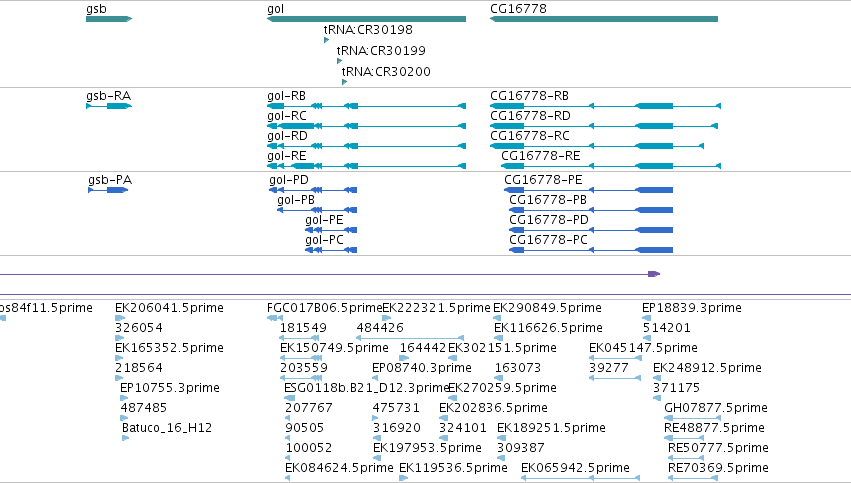Select the 207767 EST label
Viewport: 851px width, 483px height.
coord(309,409)
